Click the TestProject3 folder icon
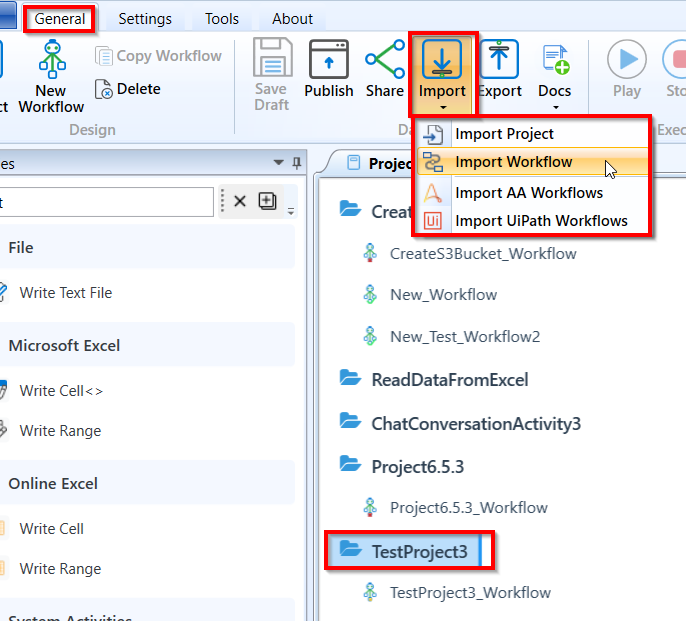 click(350, 548)
